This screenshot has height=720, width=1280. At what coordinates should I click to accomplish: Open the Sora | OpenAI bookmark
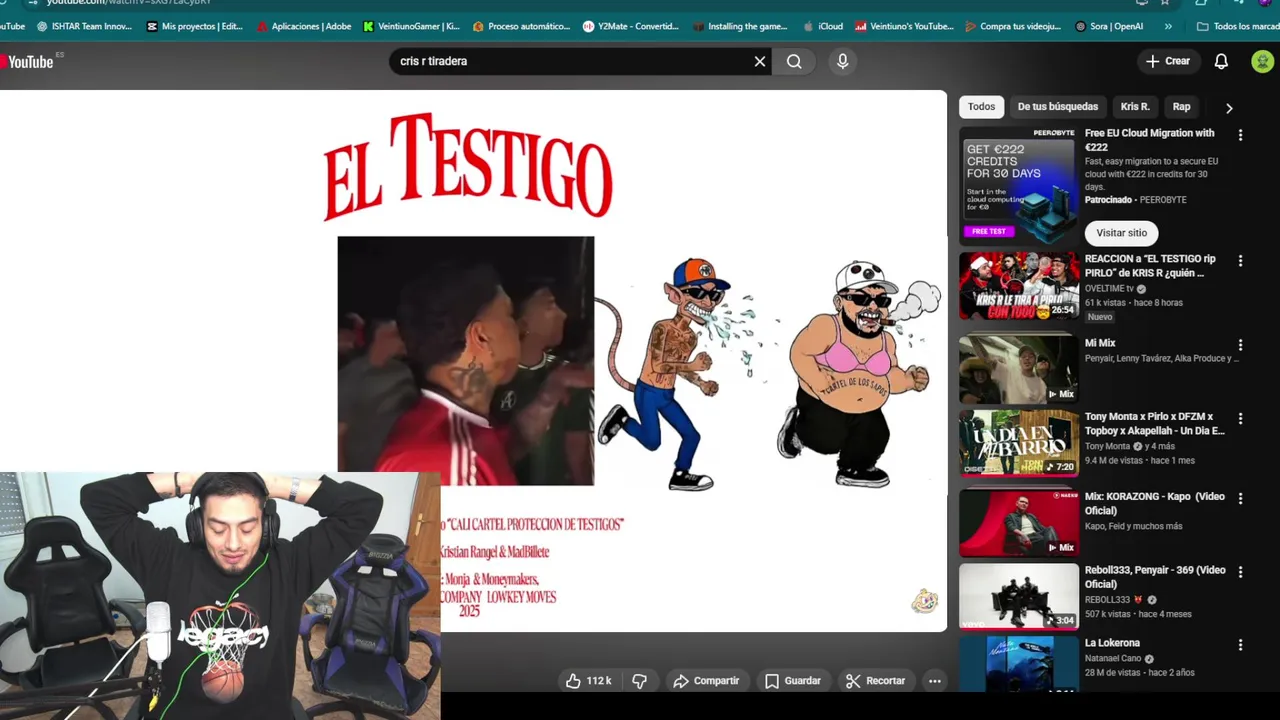point(1109,26)
